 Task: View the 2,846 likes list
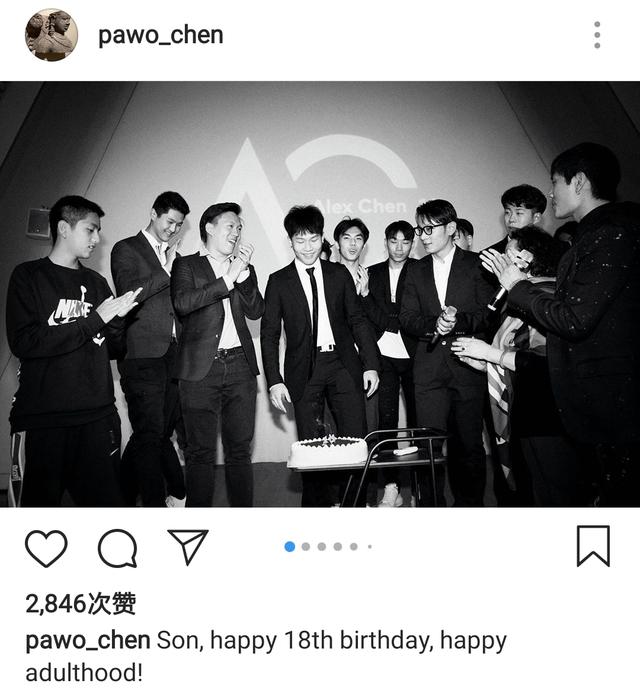[x=81, y=603]
